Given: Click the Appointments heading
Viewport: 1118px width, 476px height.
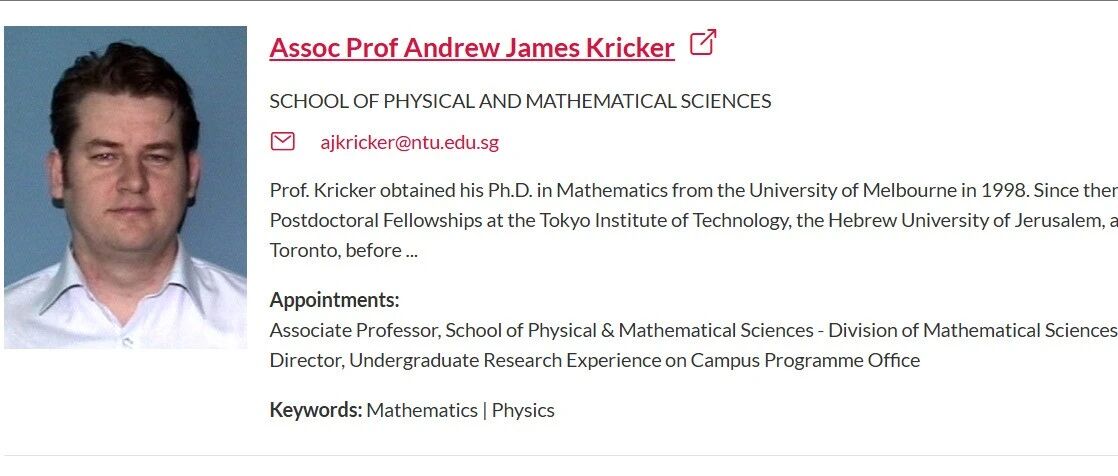Looking at the screenshot, I should point(334,300).
